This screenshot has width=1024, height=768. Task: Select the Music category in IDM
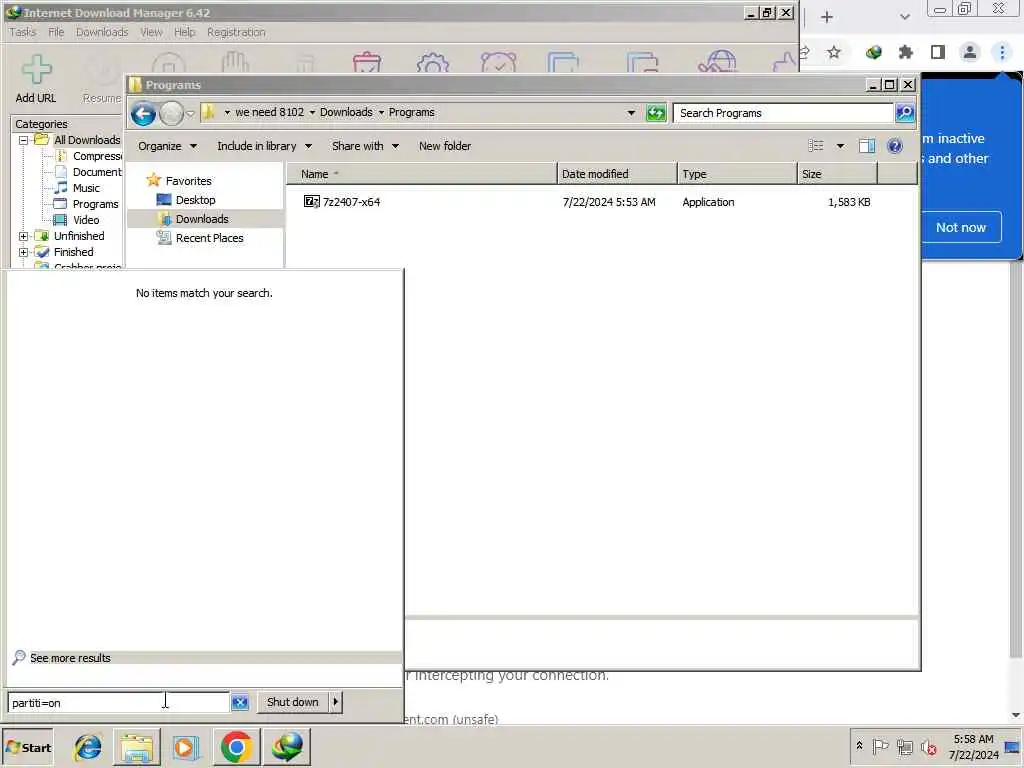click(x=86, y=188)
